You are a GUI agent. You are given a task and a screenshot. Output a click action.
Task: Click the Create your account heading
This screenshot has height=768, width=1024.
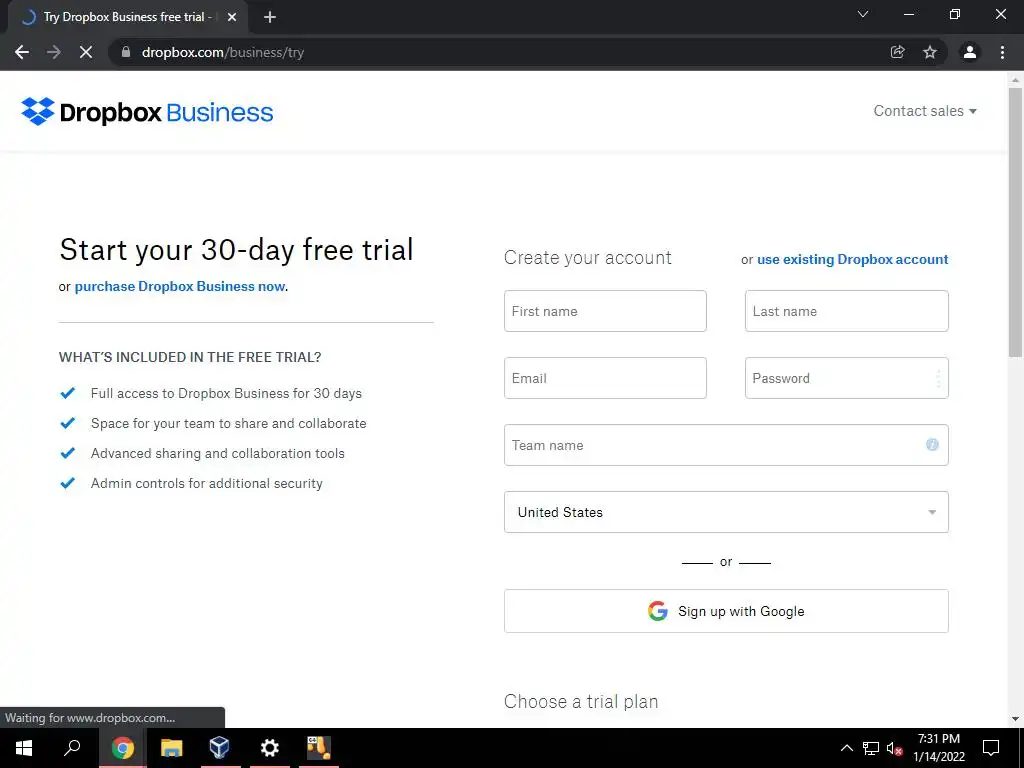coord(588,258)
